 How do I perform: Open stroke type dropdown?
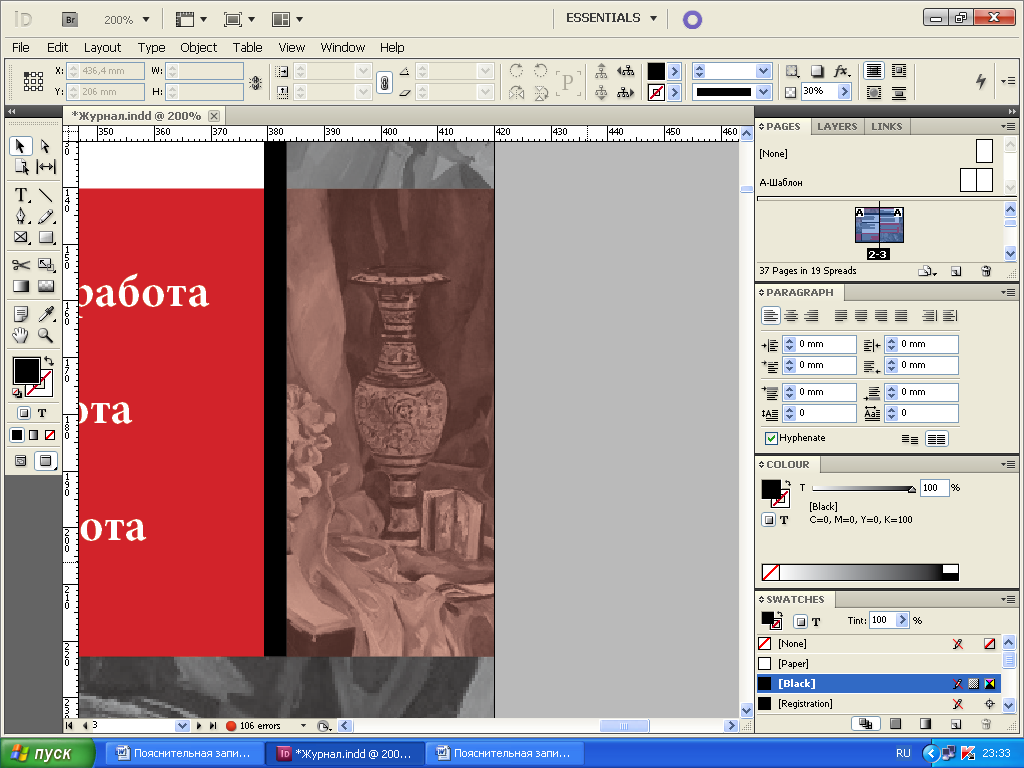click(x=763, y=92)
